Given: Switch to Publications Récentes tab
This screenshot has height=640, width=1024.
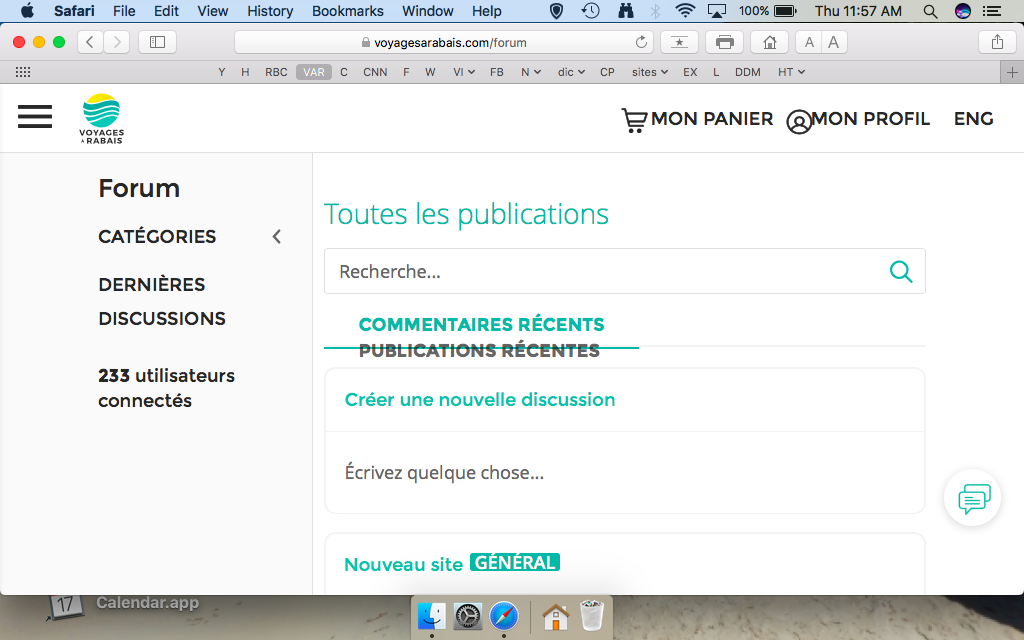Looking at the screenshot, I should coord(479,351).
